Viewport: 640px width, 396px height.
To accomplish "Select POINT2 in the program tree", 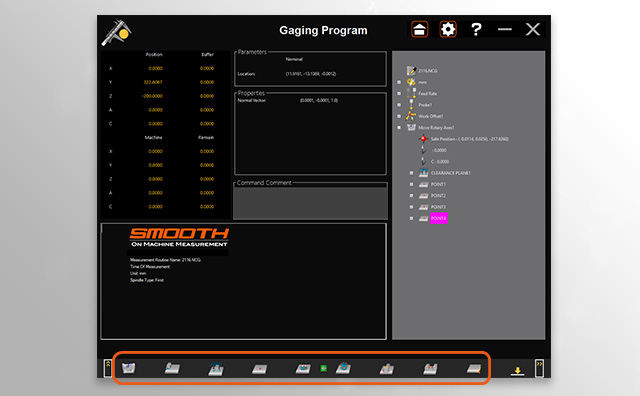I will click(x=438, y=196).
